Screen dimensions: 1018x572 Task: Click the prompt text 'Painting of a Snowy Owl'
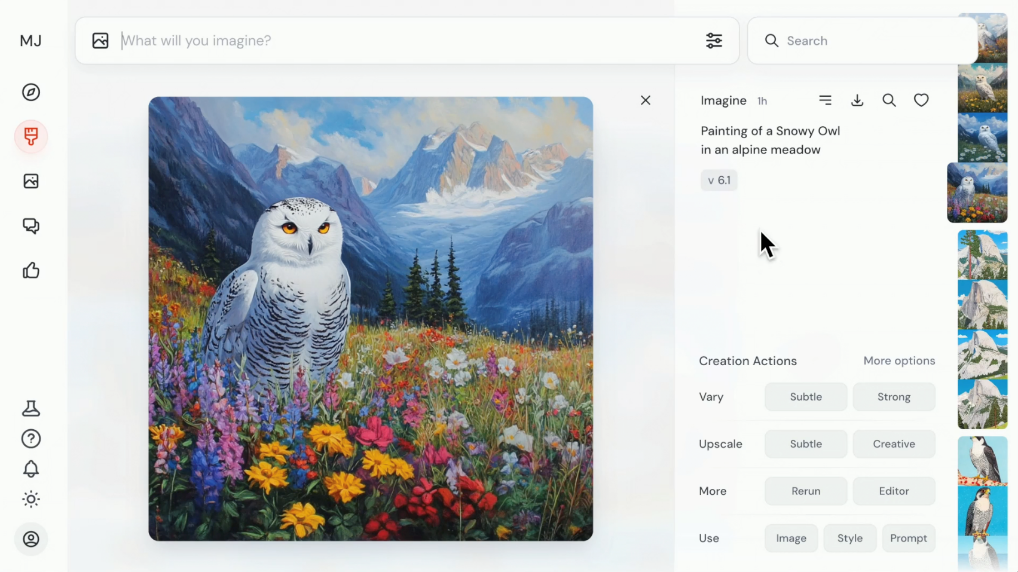click(x=770, y=131)
